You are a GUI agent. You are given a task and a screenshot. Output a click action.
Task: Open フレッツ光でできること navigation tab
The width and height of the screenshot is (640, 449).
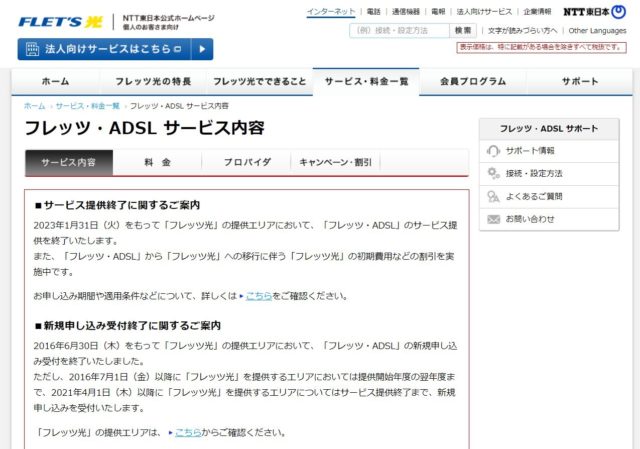point(260,82)
